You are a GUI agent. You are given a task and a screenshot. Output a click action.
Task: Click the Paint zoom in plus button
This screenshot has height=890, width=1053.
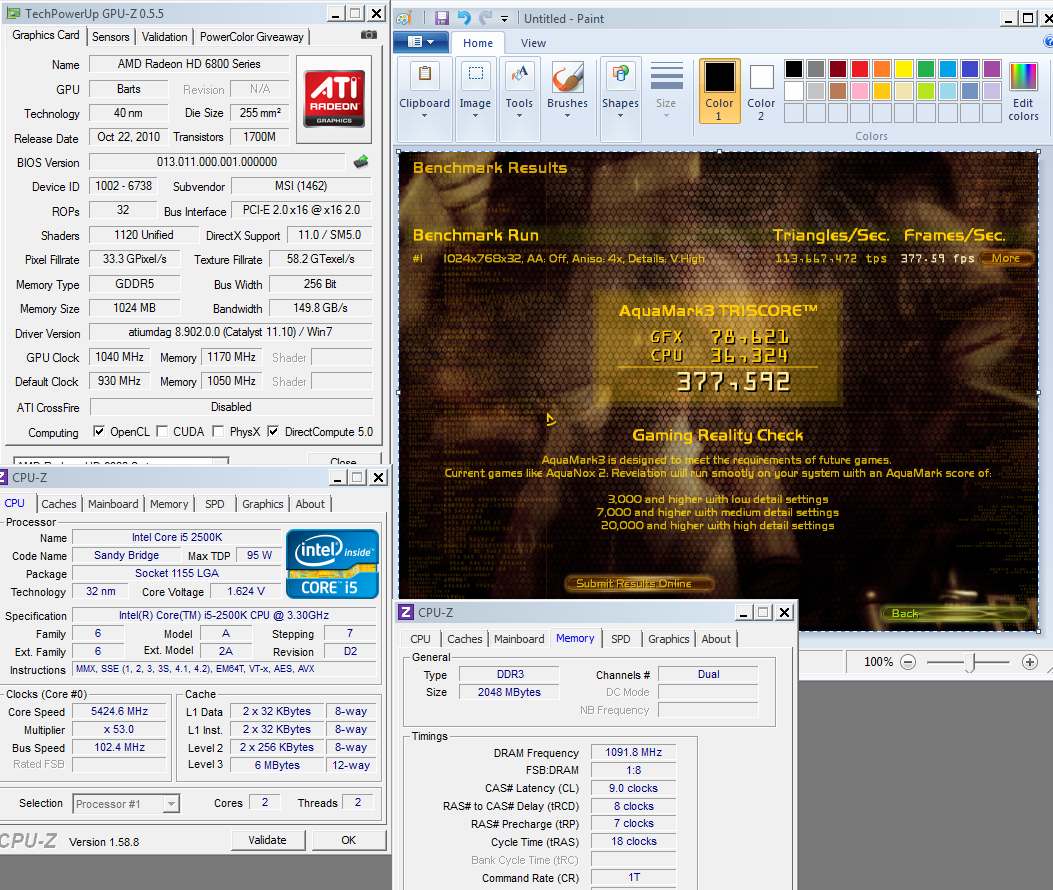(x=1029, y=662)
